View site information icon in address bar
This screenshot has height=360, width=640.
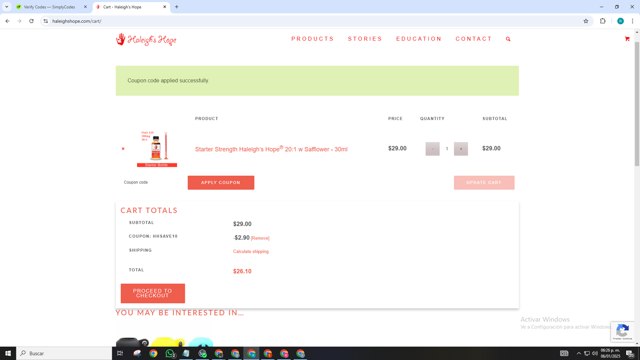(46, 21)
